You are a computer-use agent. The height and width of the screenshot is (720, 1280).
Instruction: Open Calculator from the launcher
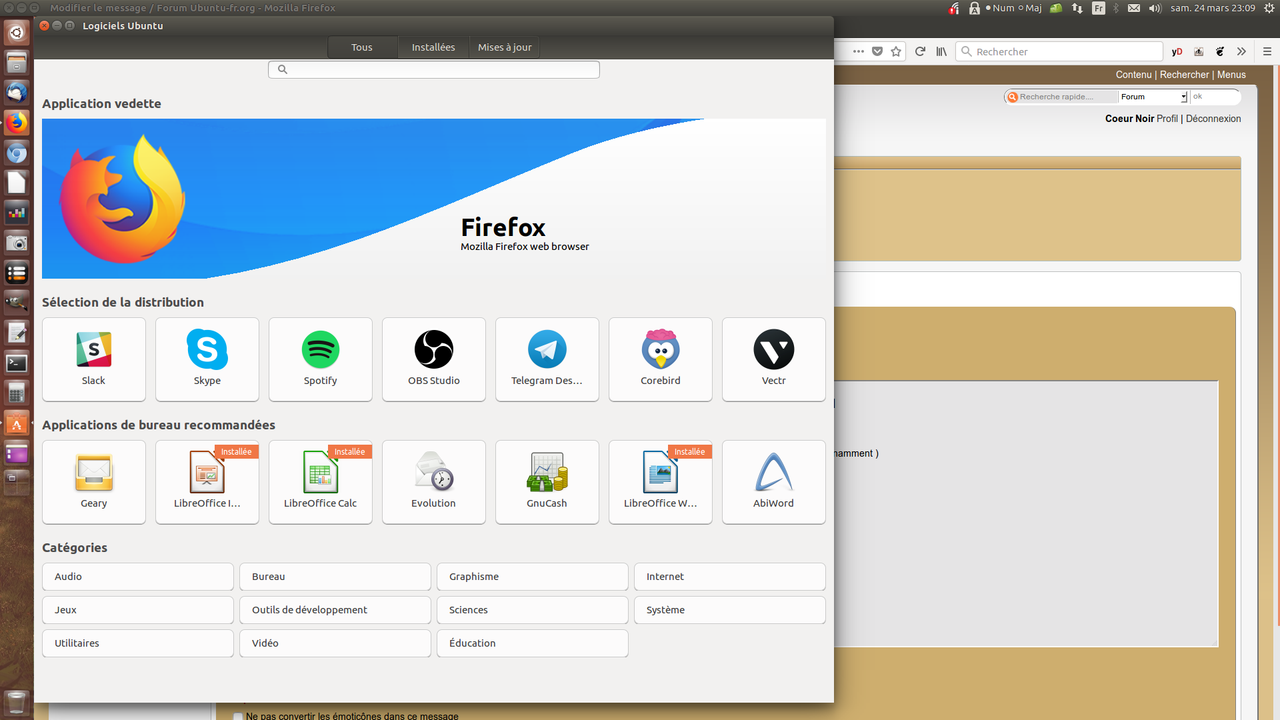[x=16, y=392]
